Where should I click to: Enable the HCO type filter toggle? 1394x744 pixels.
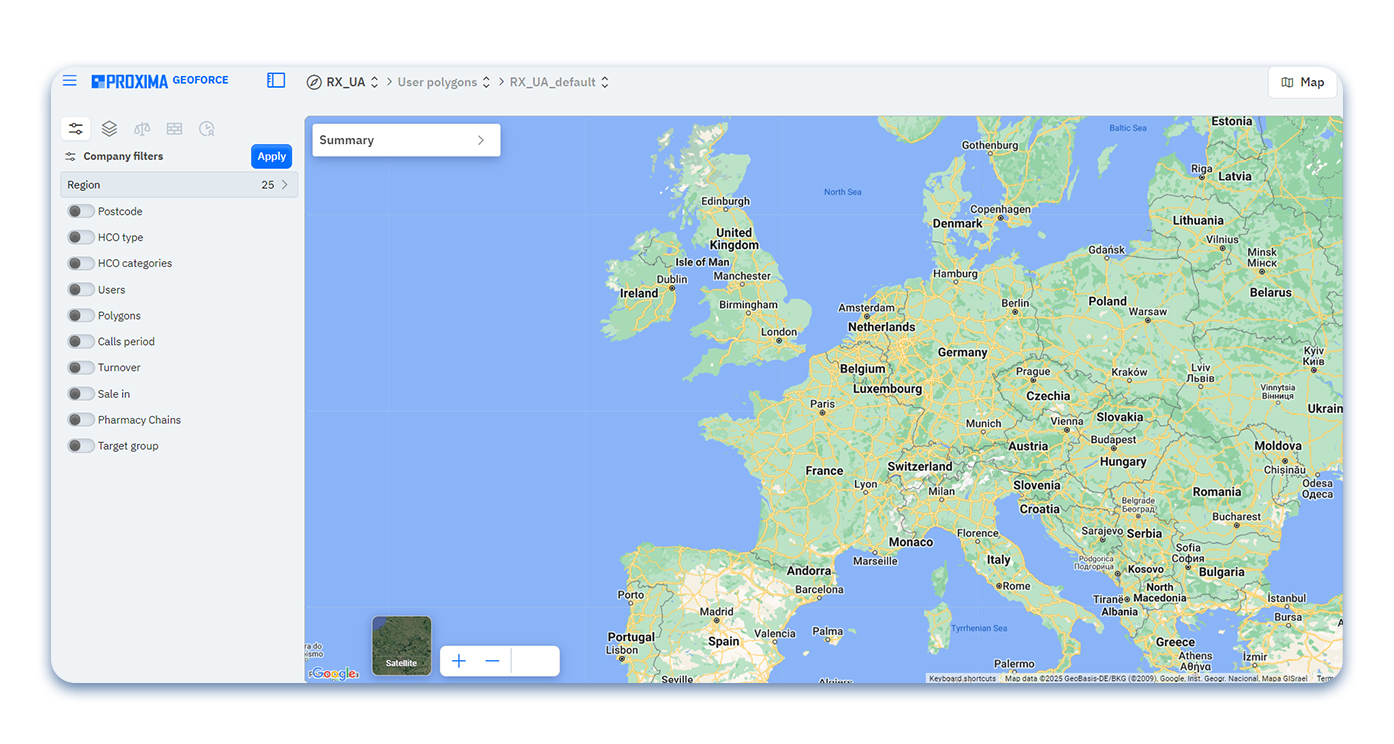(x=81, y=237)
